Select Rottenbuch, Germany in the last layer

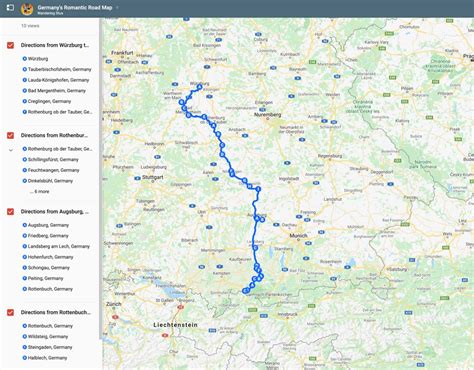click(50, 326)
